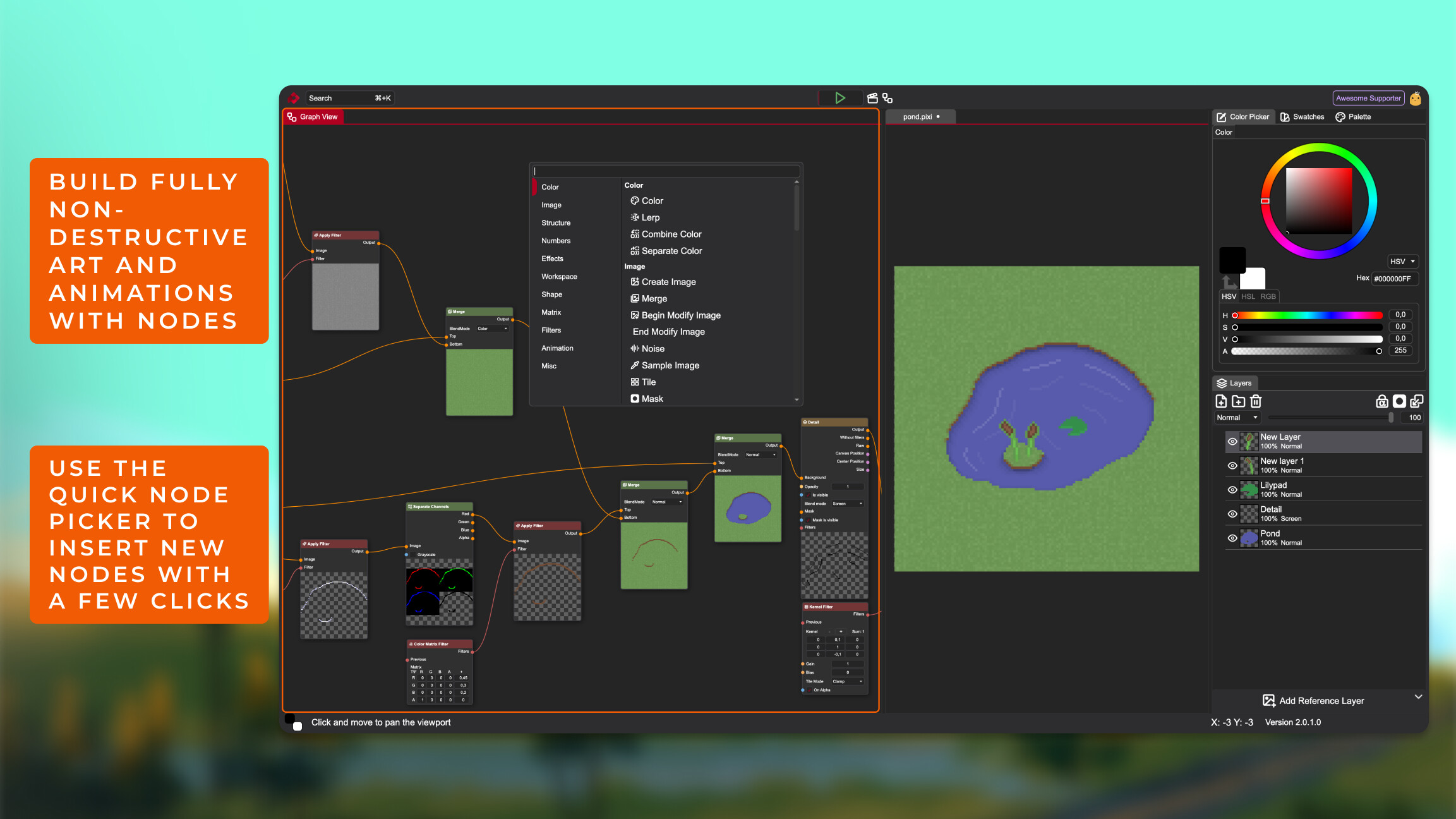Add a new layer folder
This screenshot has width=1456, height=819.
[x=1239, y=401]
